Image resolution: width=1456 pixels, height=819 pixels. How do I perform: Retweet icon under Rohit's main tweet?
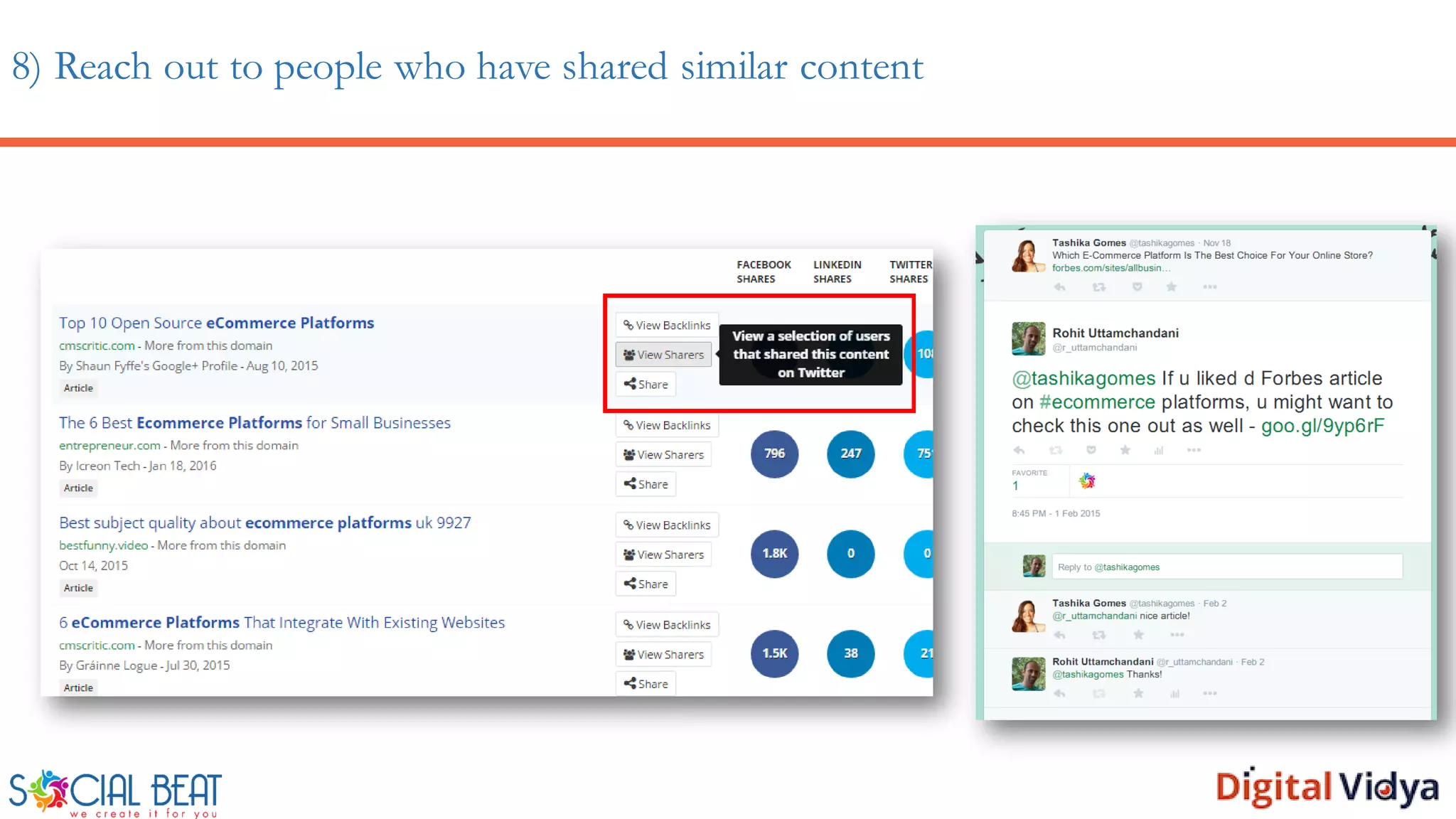(x=1056, y=450)
